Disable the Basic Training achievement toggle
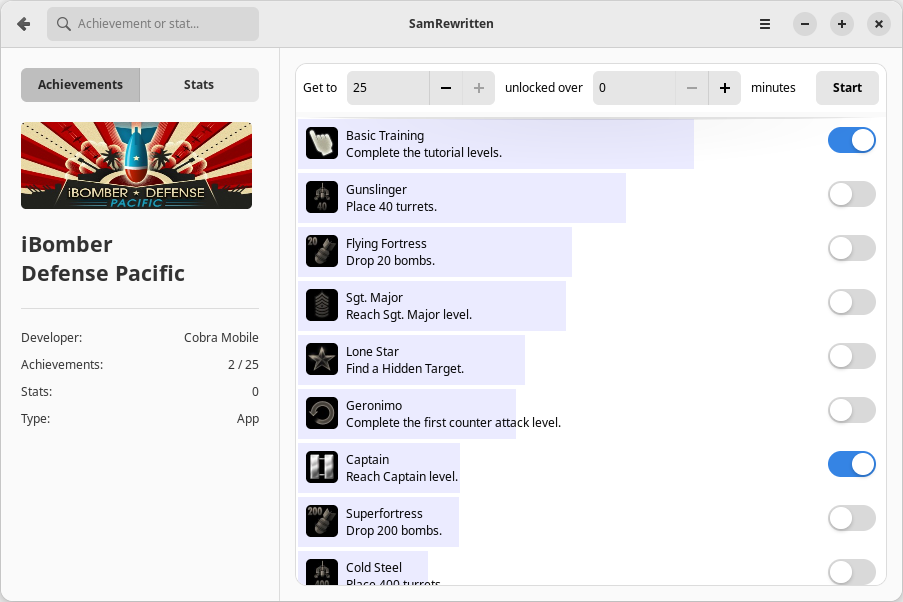This screenshot has height=602, width=903. coord(852,140)
